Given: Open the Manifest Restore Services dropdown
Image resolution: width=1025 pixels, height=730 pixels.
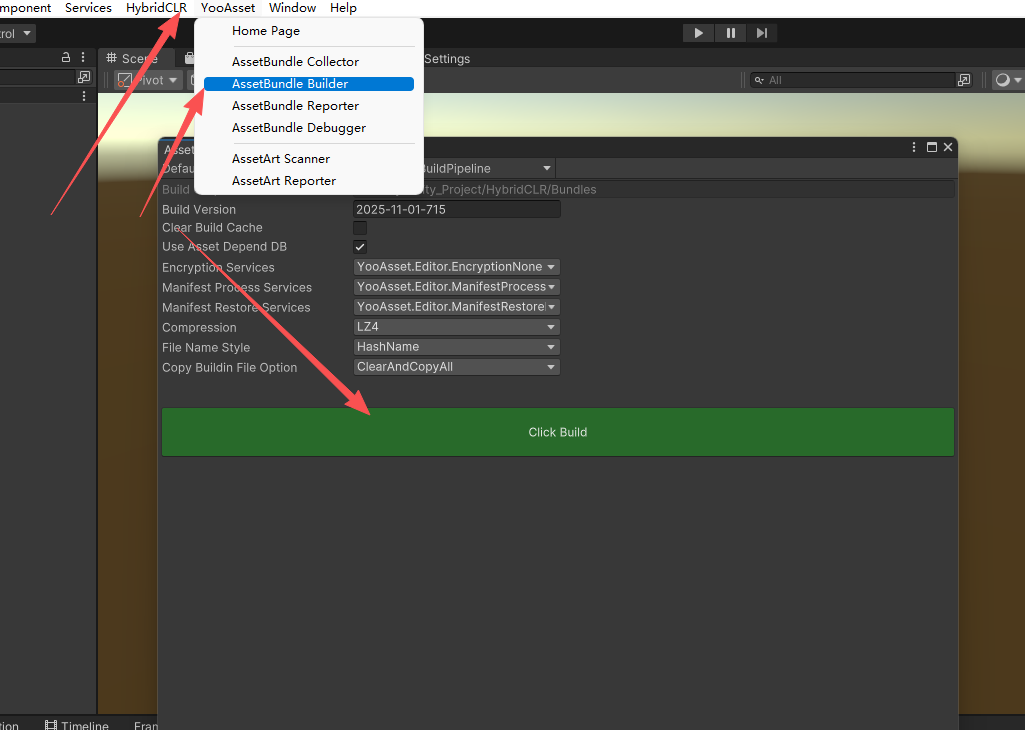Looking at the screenshot, I should tap(456, 307).
